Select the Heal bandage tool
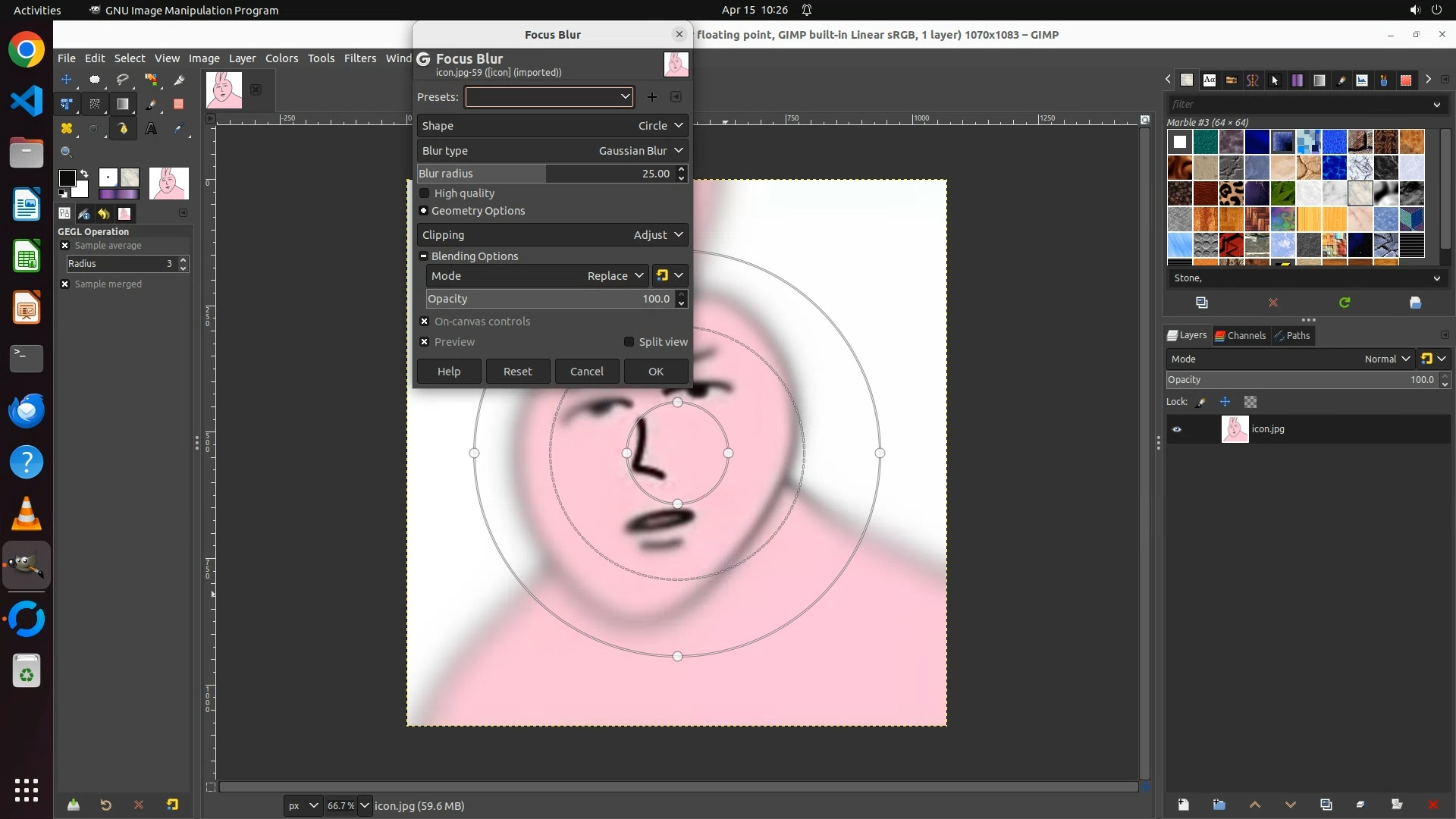The height and width of the screenshot is (819, 1456). click(x=67, y=129)
